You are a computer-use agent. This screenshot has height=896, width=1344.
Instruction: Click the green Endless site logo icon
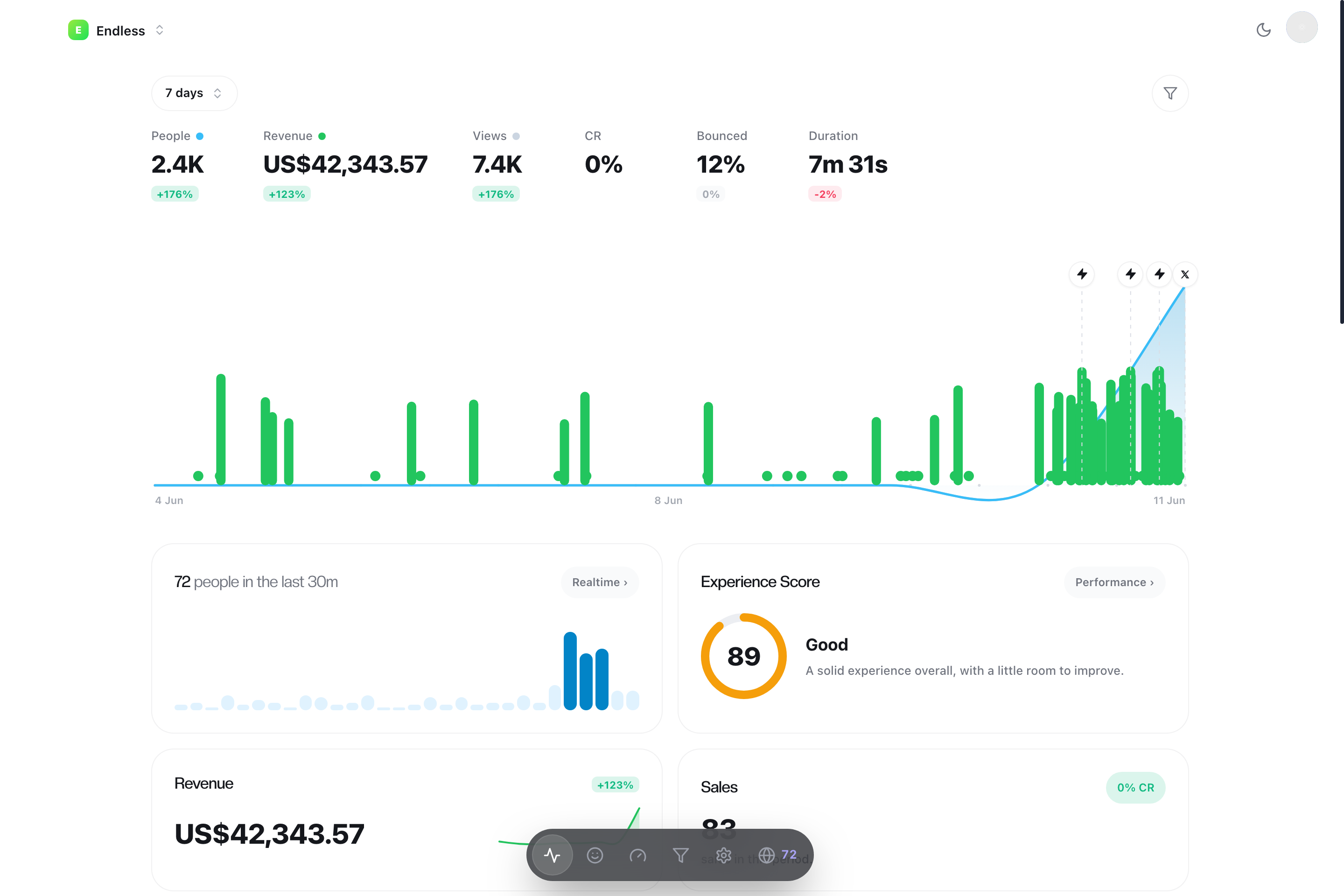tap(78, 30)
